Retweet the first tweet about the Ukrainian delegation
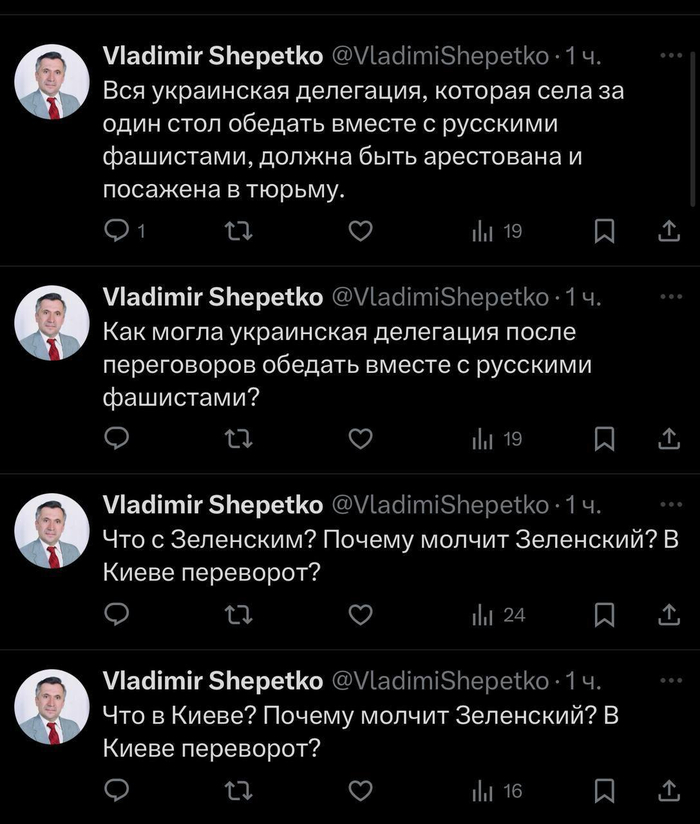Screen dimensions: 700x824 pos(239,232)
